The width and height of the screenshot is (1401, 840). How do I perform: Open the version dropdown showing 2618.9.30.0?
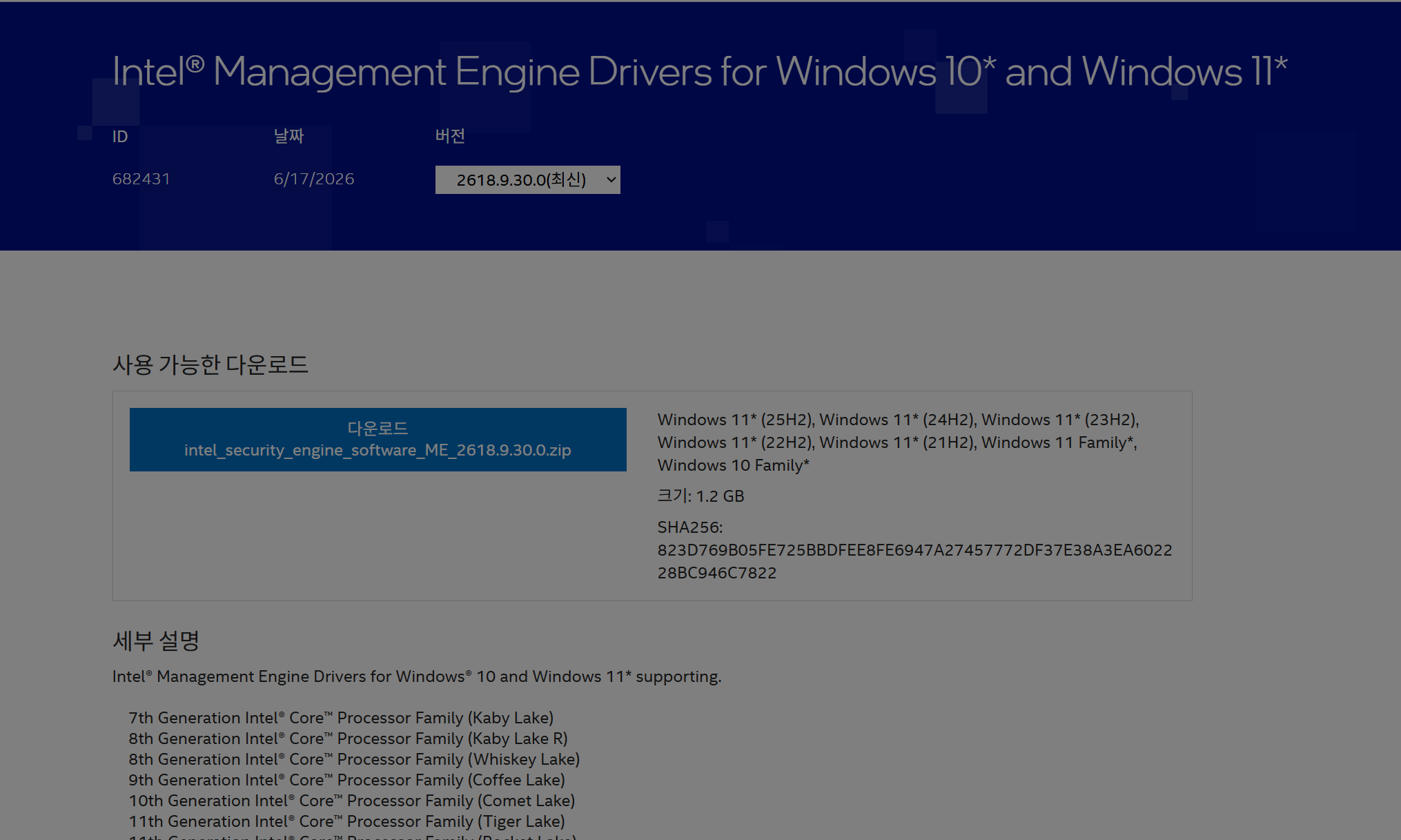click(528, 179)
